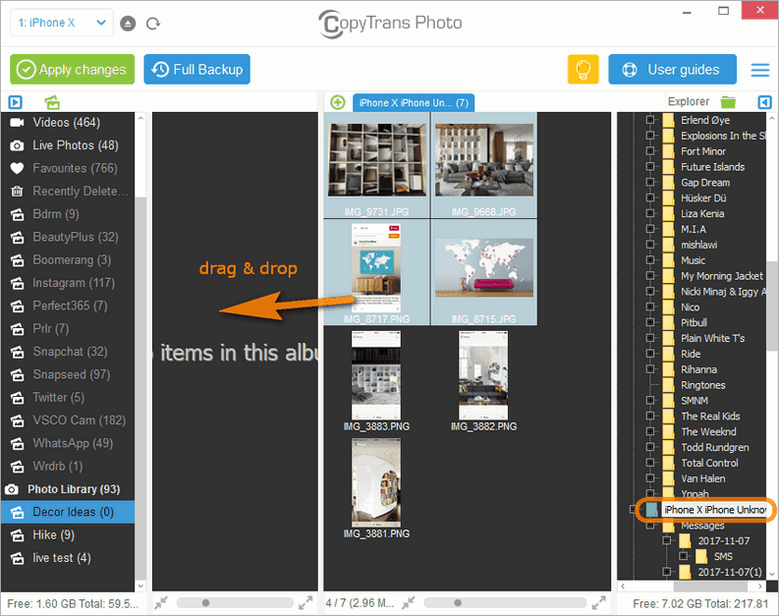Click the enlarge thumbnails icon under PC pane

click(x=599, y=603)
